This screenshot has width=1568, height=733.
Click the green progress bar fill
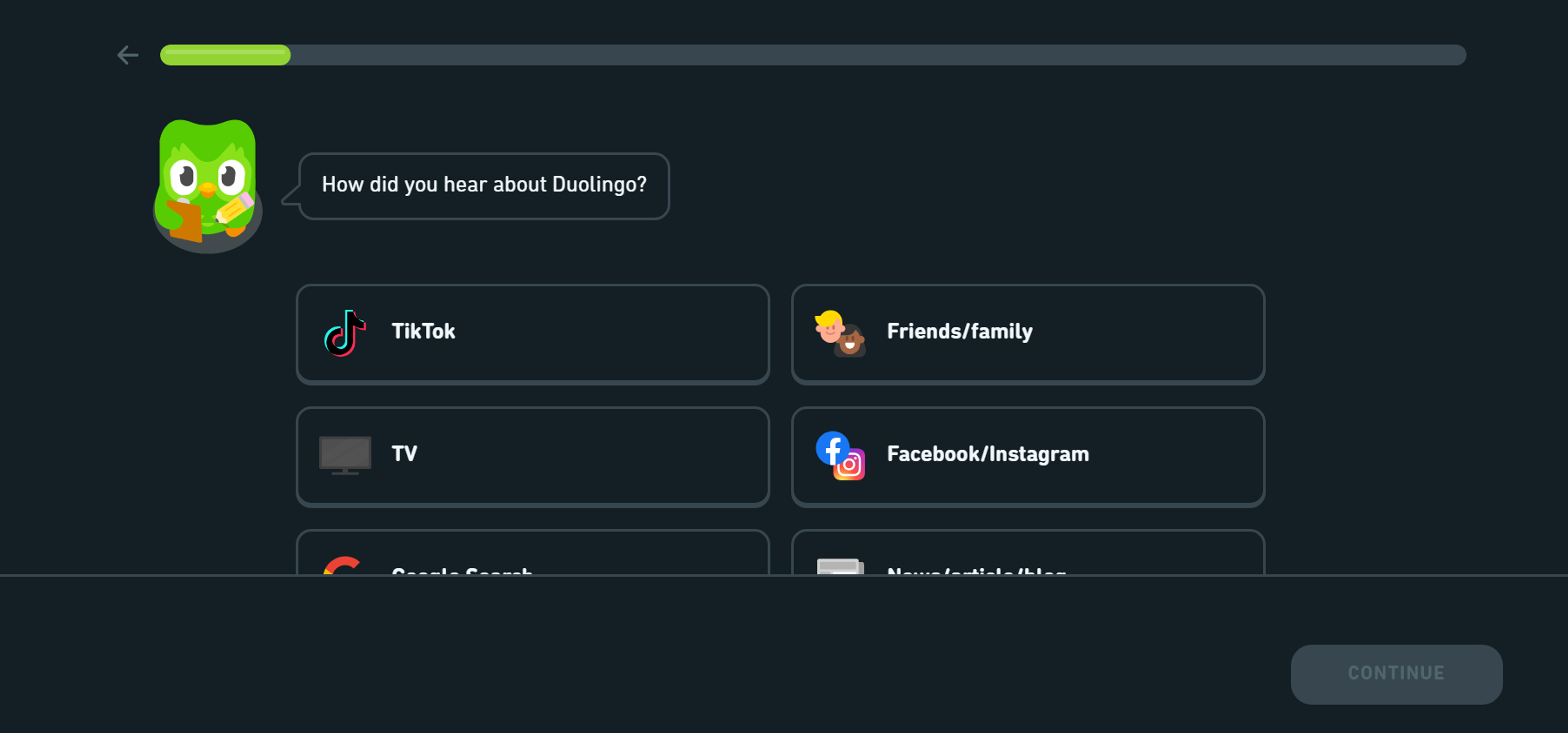[225, 56]
